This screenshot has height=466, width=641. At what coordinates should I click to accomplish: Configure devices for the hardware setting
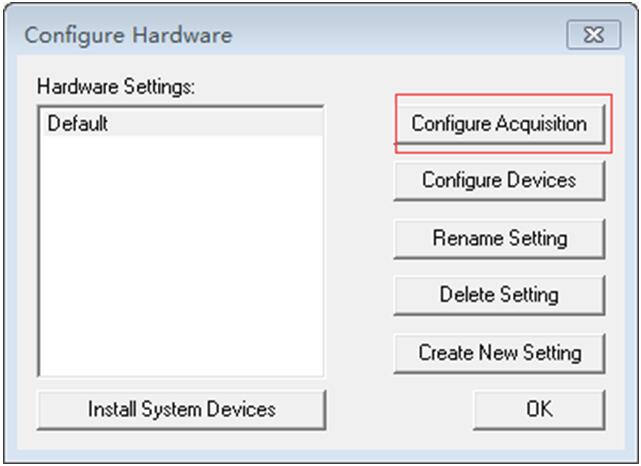click(499, 181)
